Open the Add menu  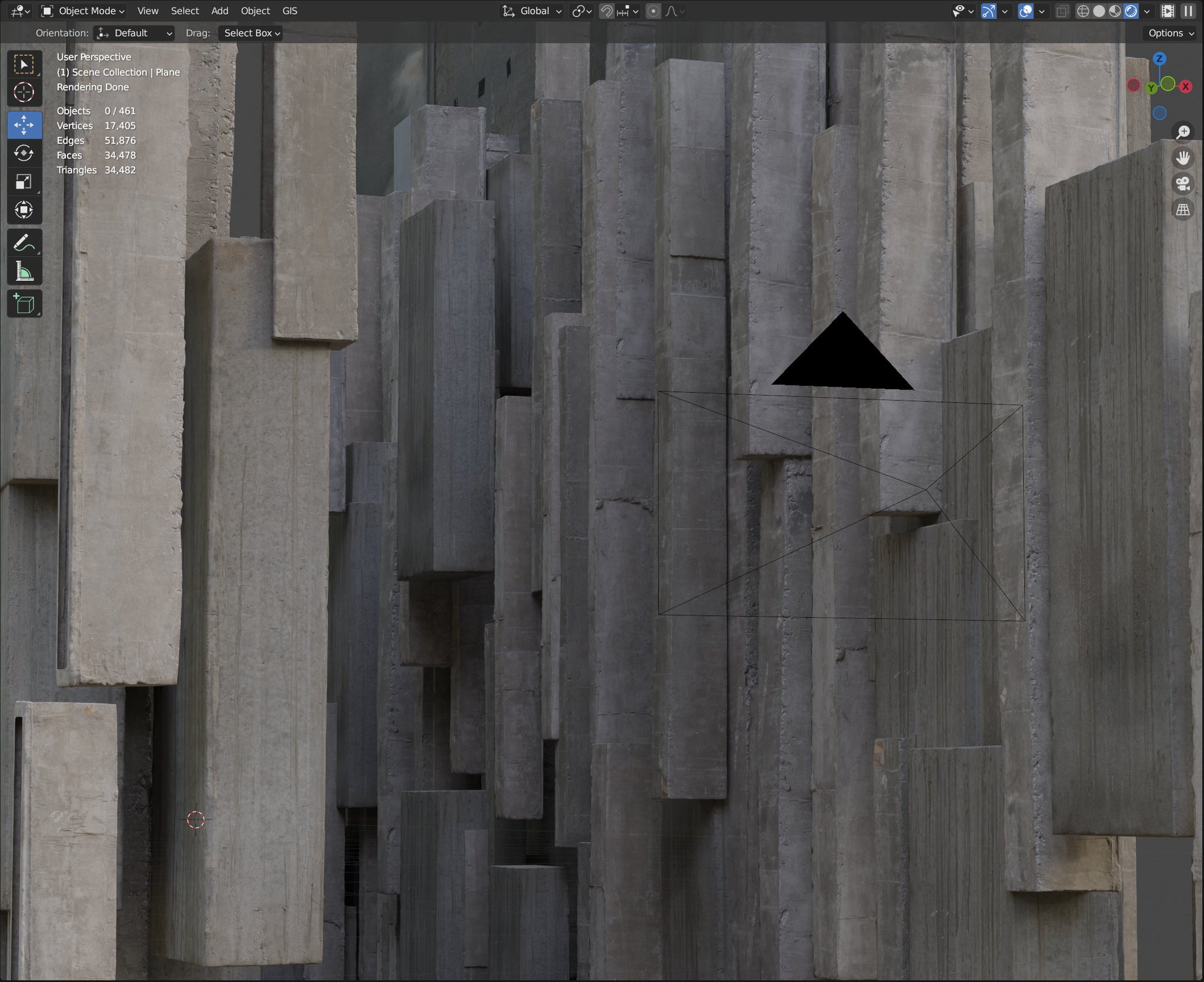click(219, 11)
